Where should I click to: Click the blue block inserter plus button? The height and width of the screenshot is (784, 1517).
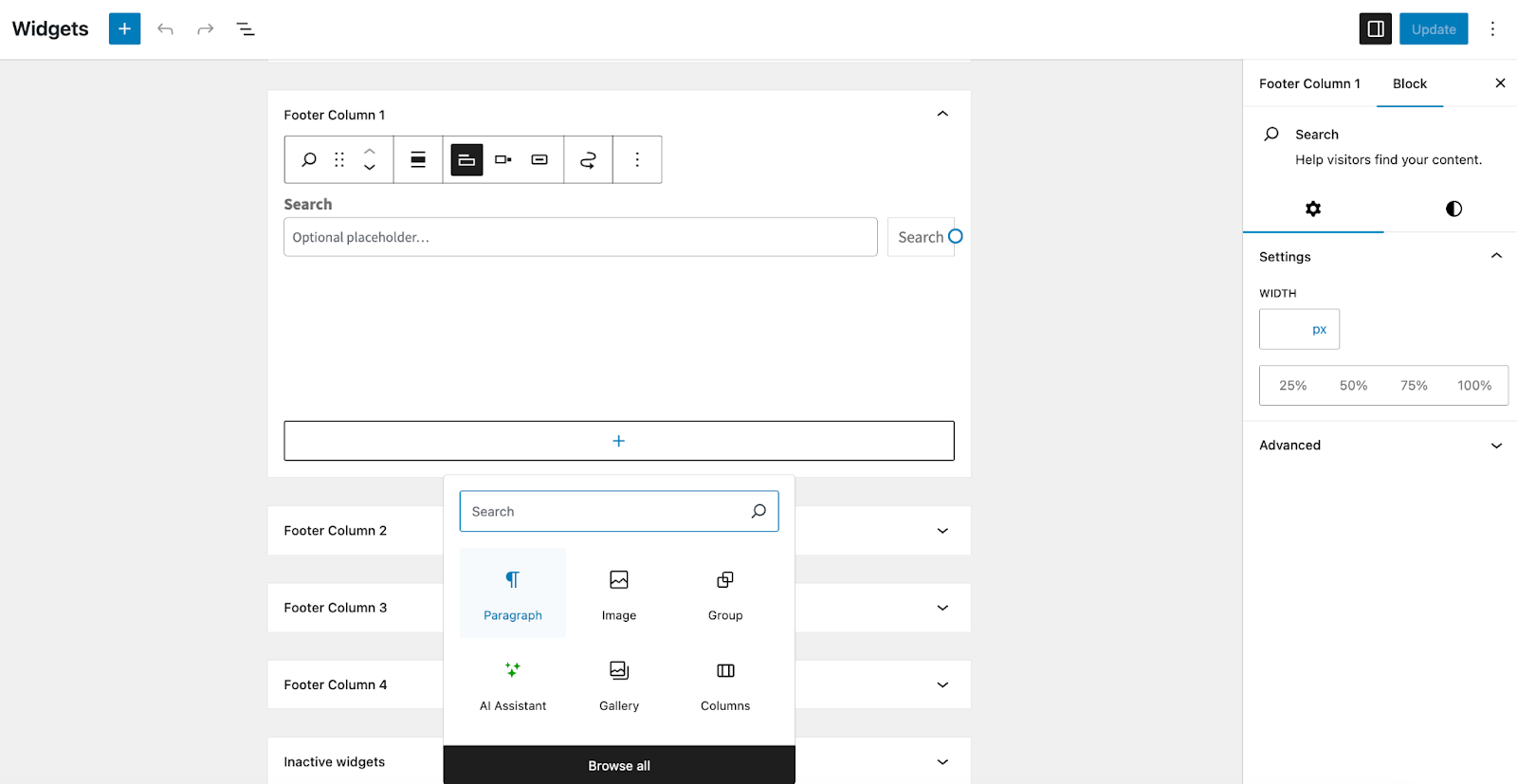point(124,28)
